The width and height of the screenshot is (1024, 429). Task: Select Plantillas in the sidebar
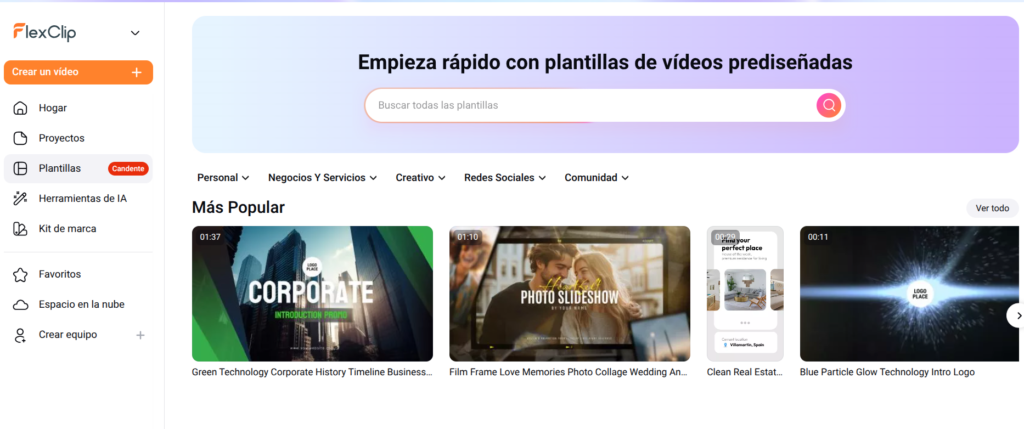point(78,168)
